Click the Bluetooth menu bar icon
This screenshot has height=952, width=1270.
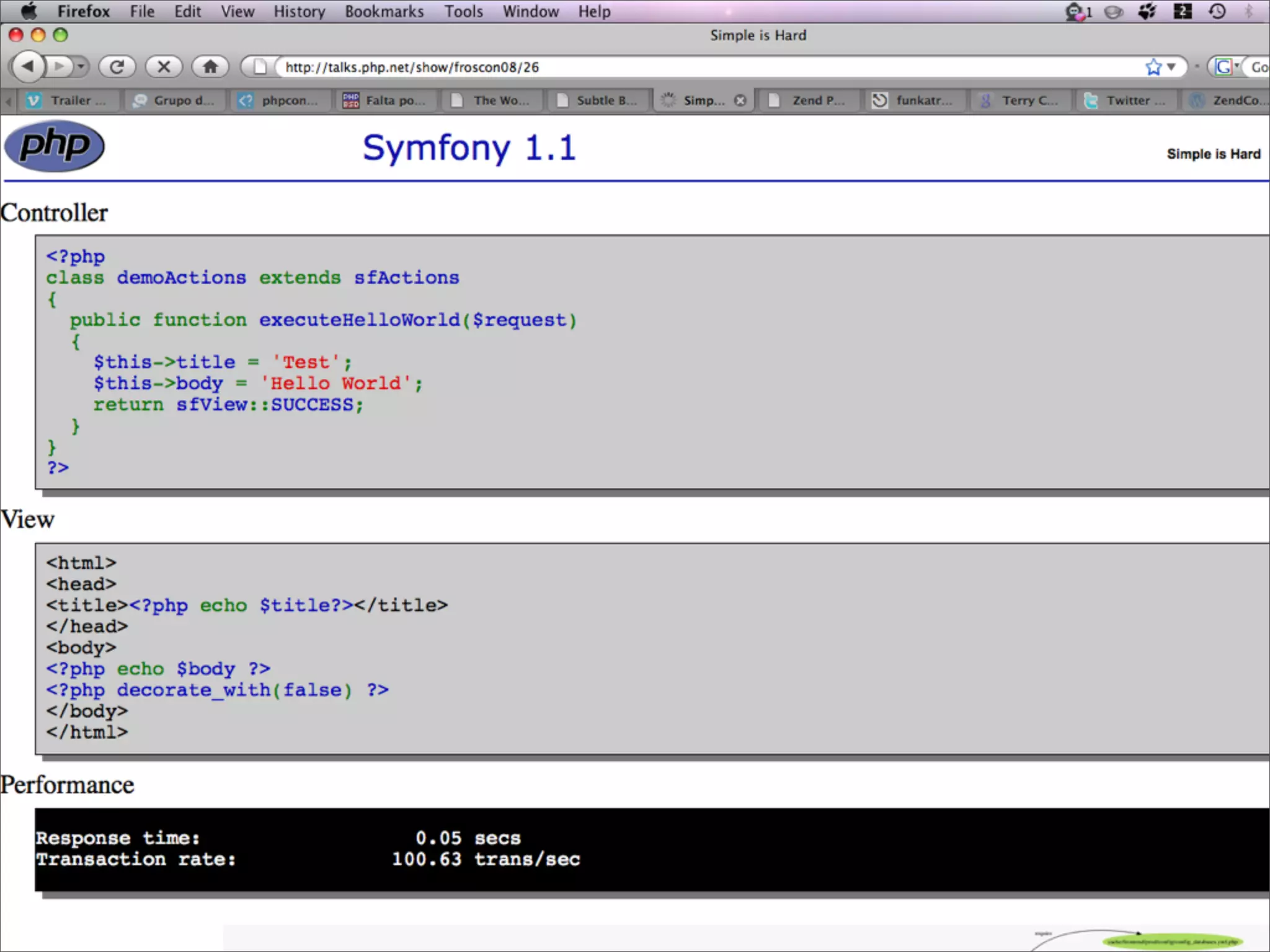(x=1249, y=11)
